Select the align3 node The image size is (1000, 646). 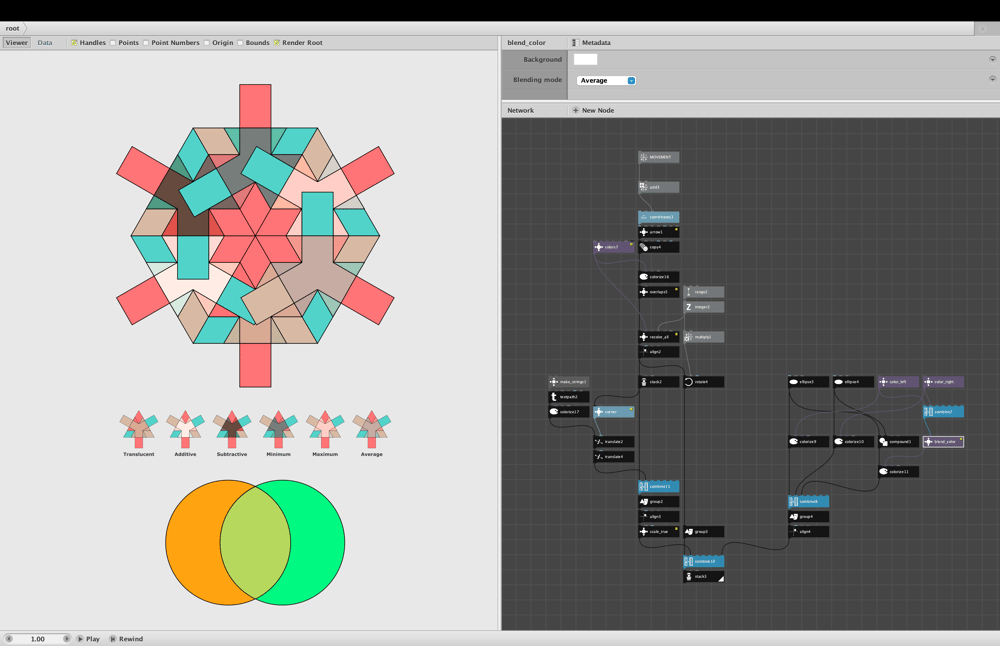point(659,517)
